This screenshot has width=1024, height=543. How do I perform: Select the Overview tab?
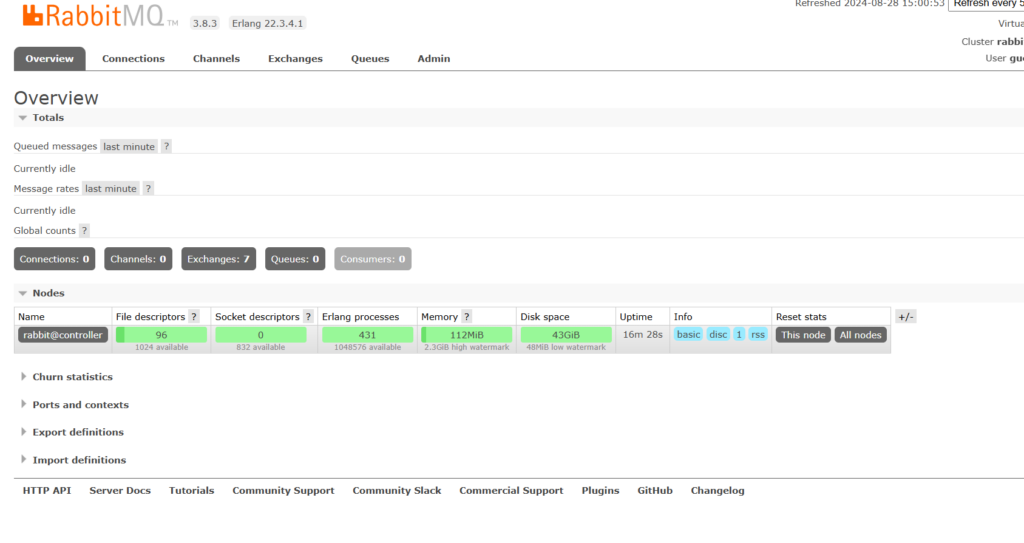tap(50, 59)
